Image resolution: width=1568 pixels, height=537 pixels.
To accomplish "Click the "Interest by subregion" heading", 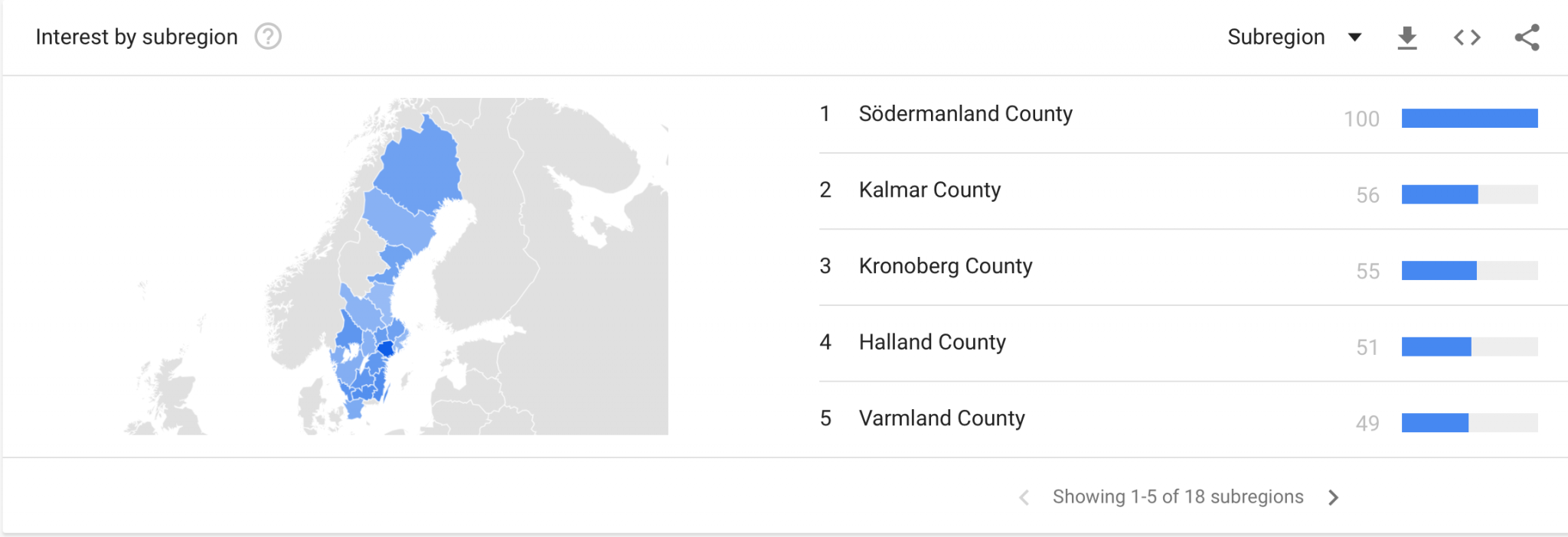I will point(136,37).
